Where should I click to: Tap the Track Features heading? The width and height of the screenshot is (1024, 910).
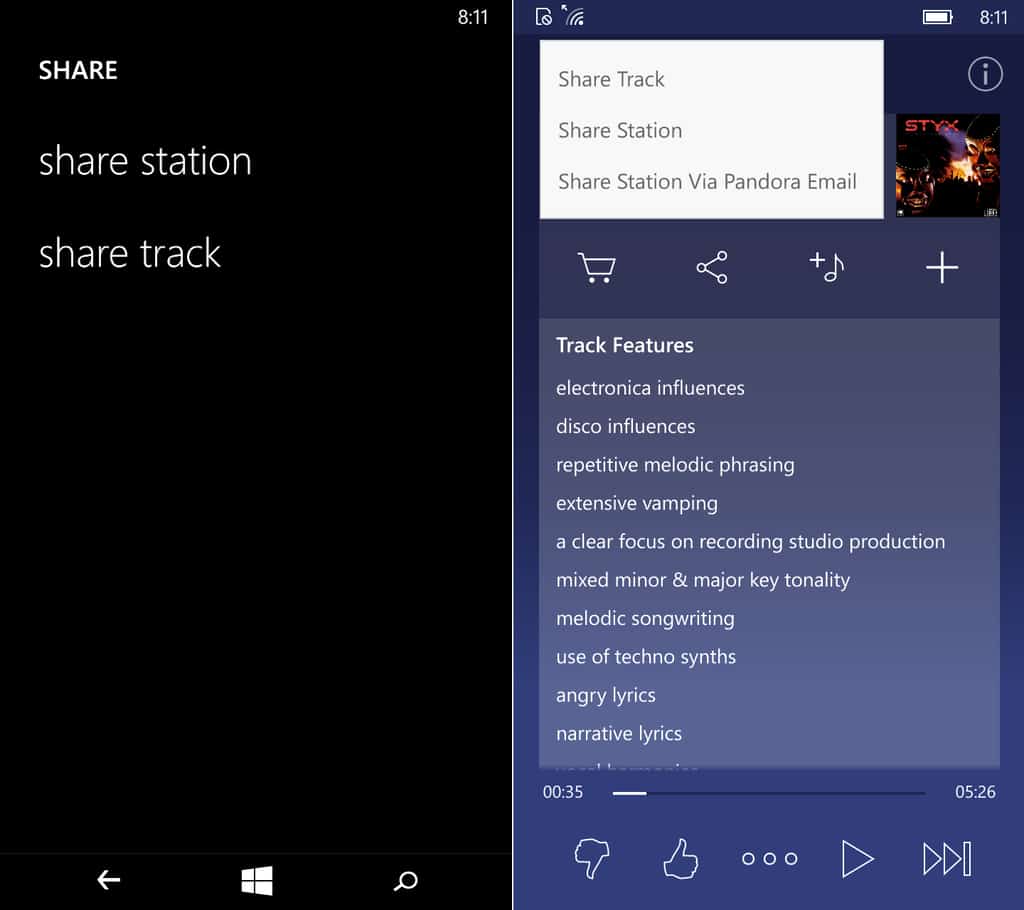[x=624, y=345]
